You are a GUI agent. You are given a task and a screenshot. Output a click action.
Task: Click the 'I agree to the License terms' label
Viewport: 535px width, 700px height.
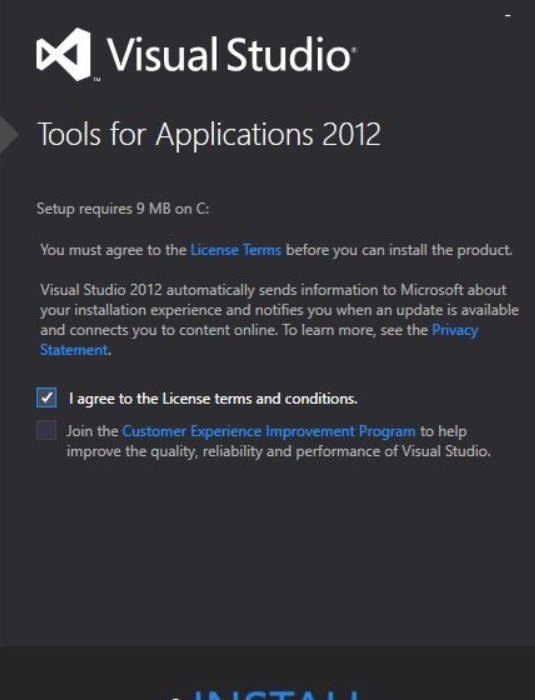coord(213,398)
